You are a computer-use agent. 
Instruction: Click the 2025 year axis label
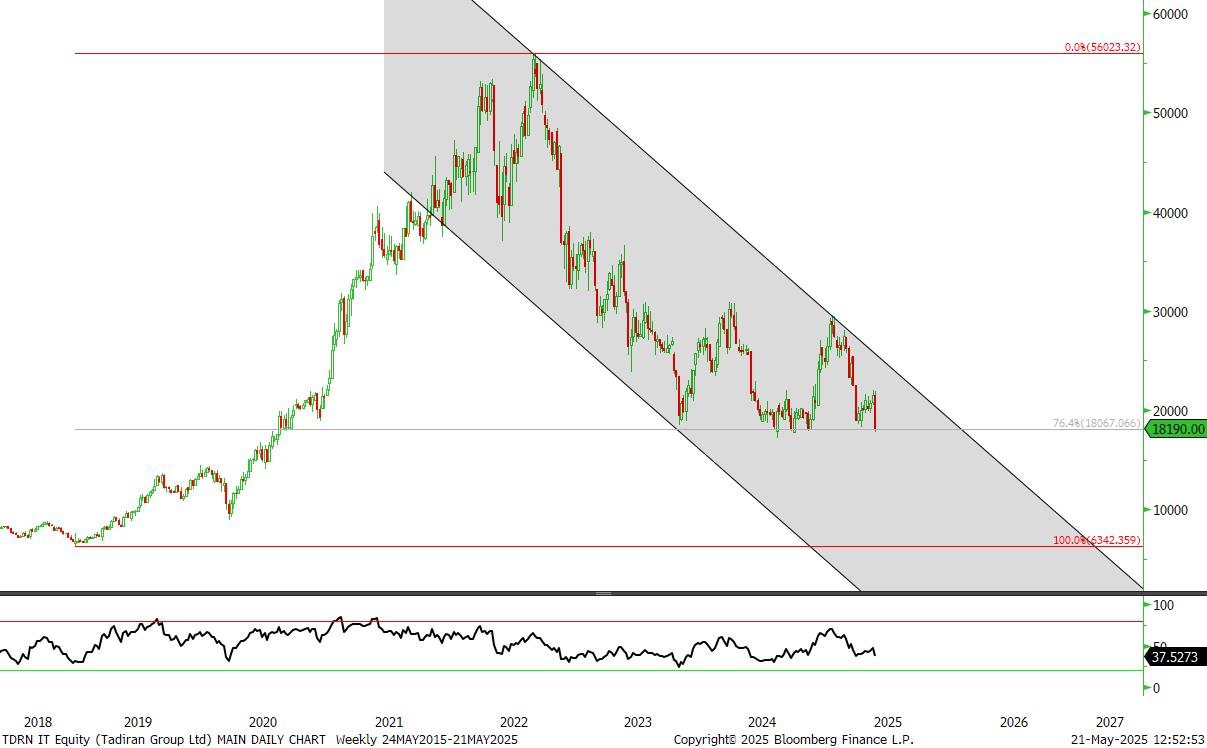click(889, 721)
